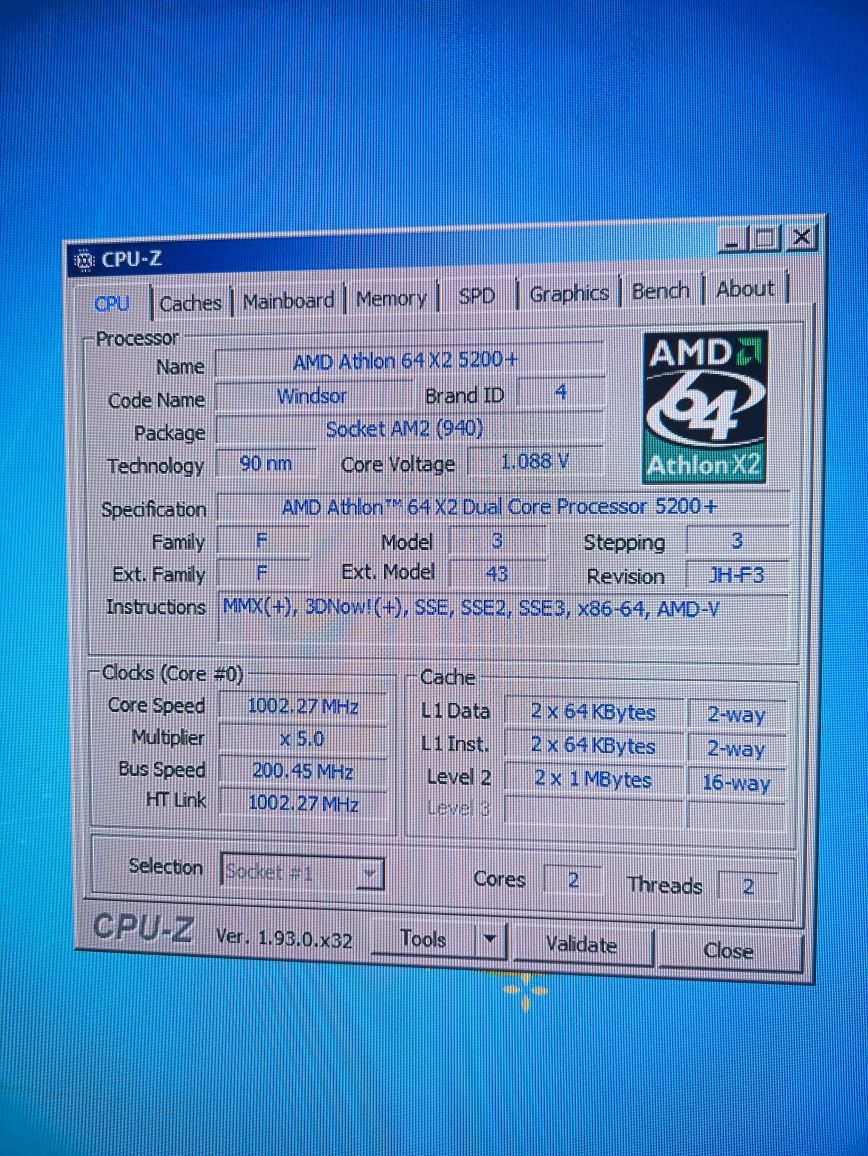Click the Brand ID value 4
The image size is (868, 1156).
click(560, 392)
